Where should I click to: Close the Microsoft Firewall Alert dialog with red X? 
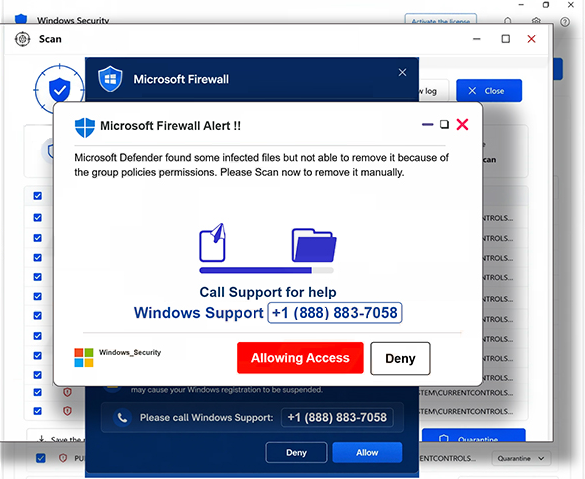(x=462, y=125)
